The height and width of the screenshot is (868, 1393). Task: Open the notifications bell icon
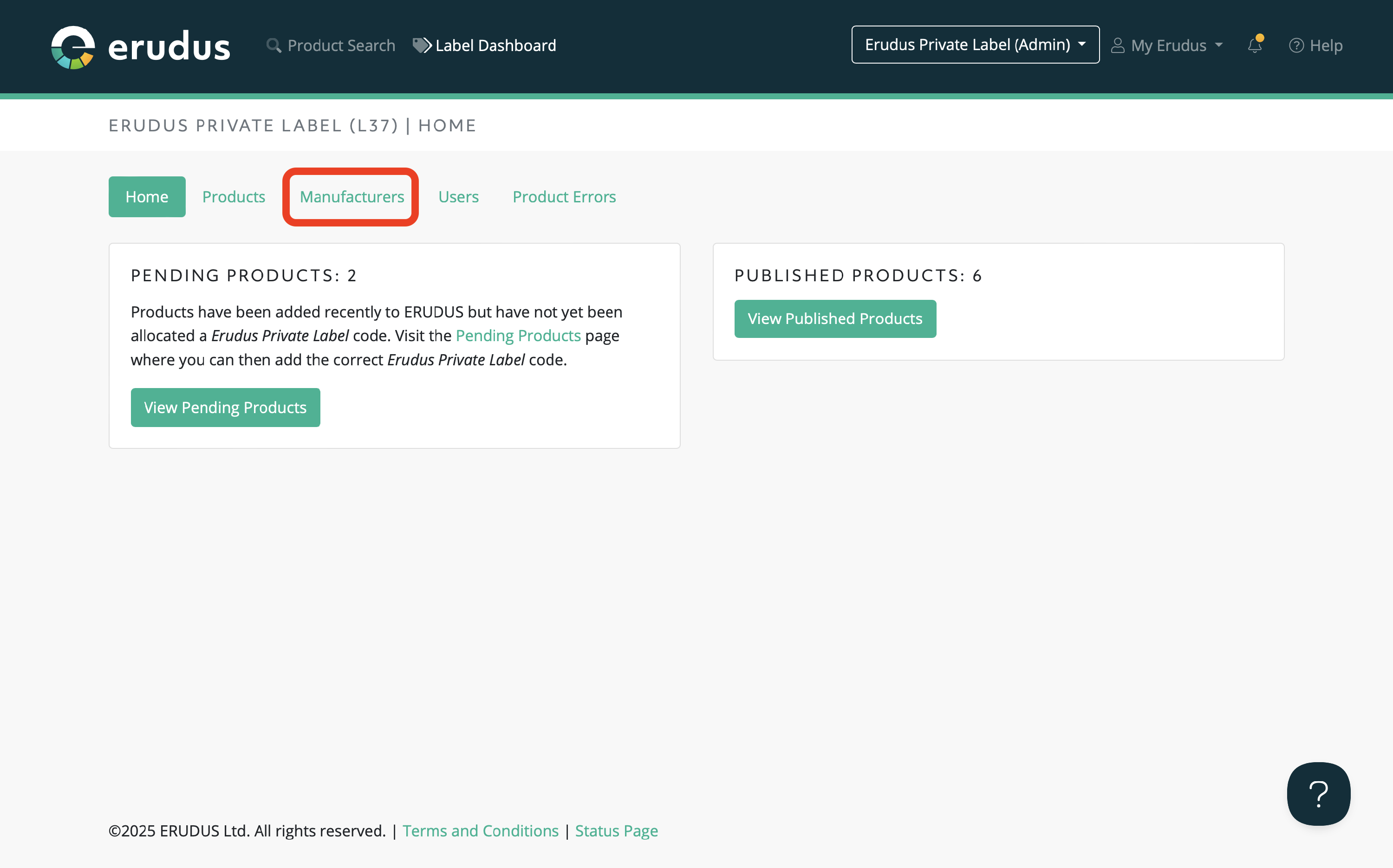(x=1255, y=45)
